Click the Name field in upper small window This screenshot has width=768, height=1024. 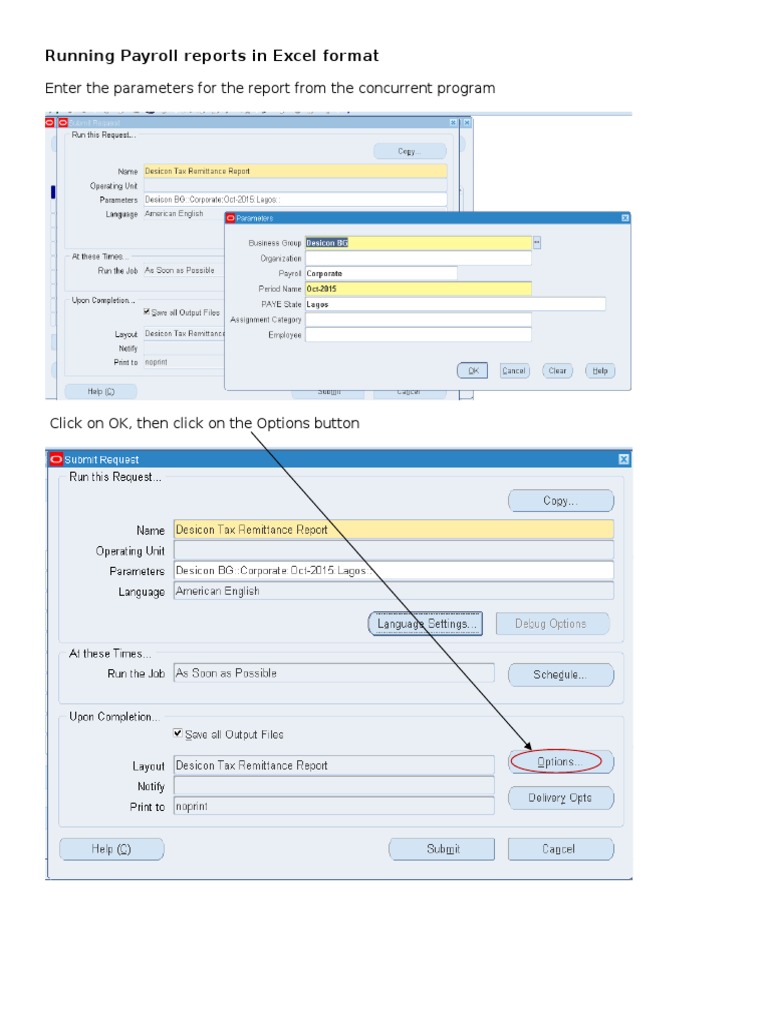295,171
